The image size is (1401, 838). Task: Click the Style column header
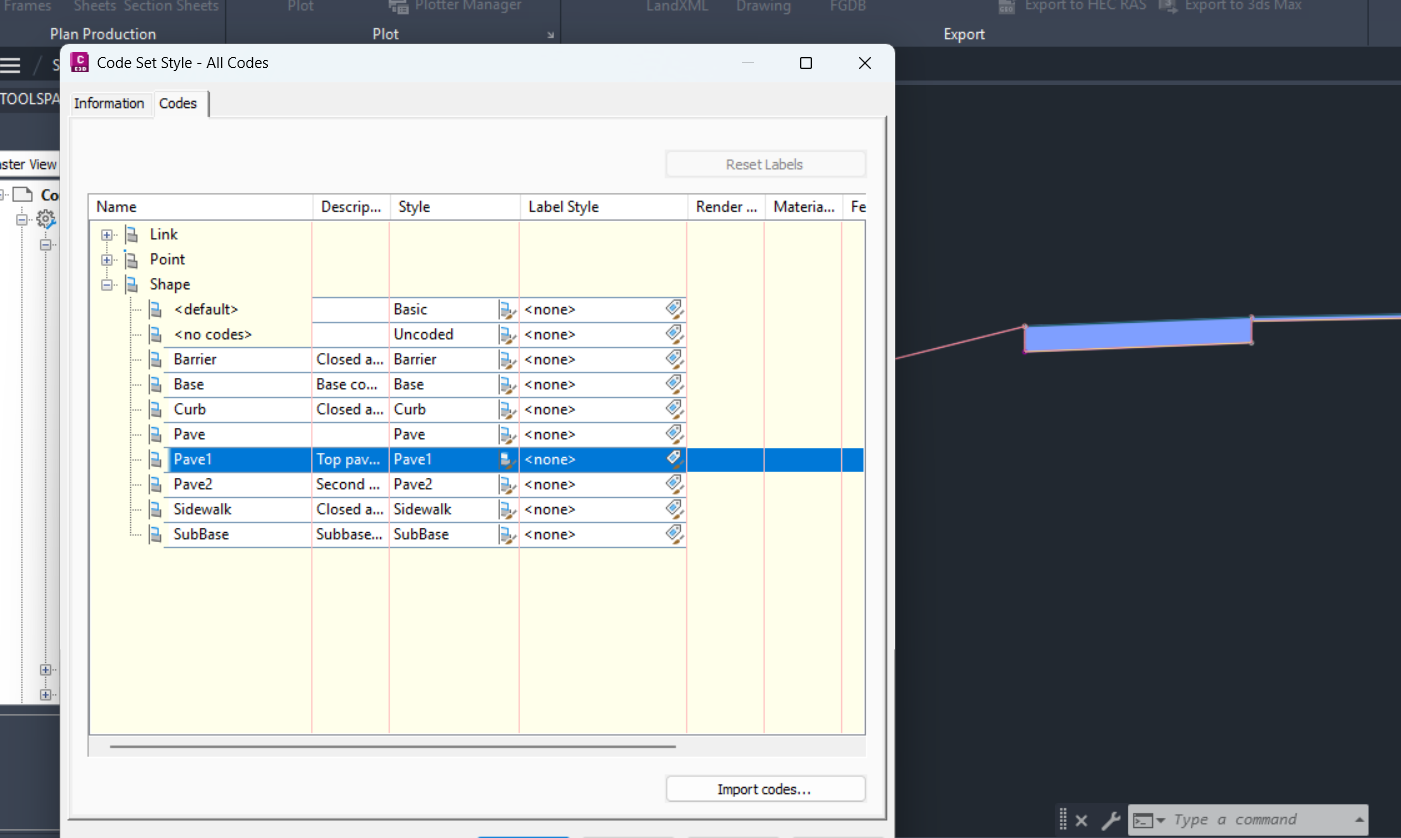[x=455, y=207]
